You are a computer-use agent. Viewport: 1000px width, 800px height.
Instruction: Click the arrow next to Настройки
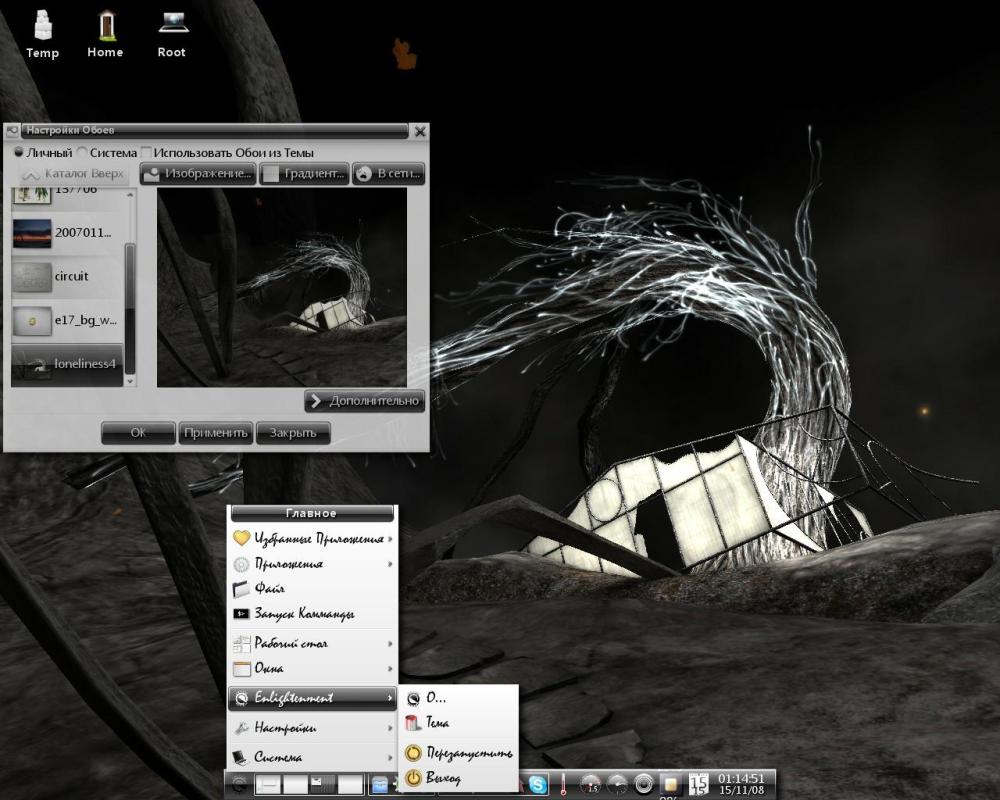pos(390,728)
